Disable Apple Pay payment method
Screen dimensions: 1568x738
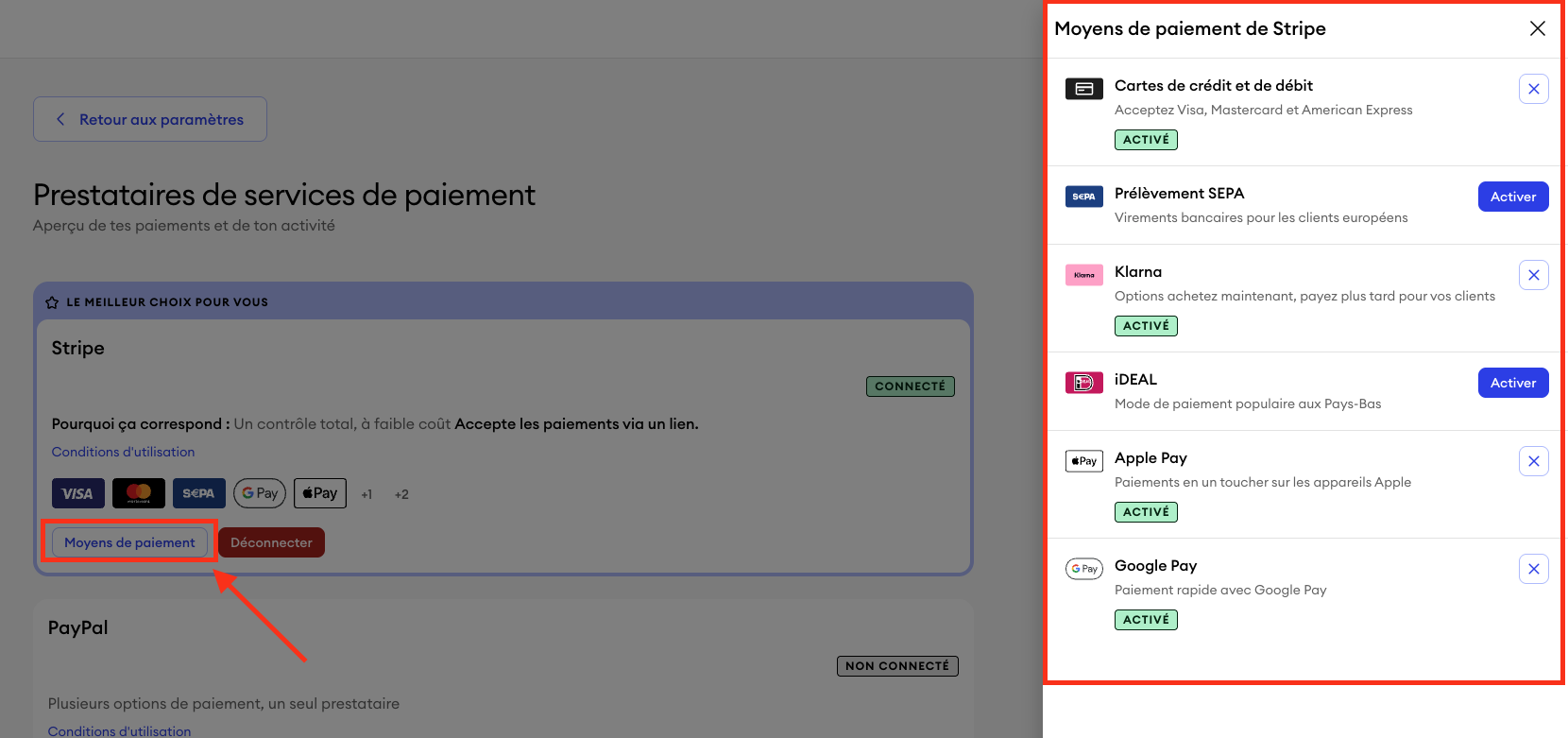point(1534,461)
